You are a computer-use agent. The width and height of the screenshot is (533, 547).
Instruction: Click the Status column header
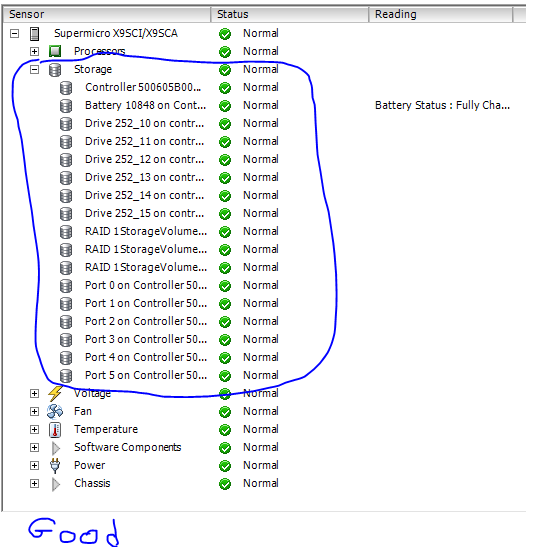[x=290, y=14]
